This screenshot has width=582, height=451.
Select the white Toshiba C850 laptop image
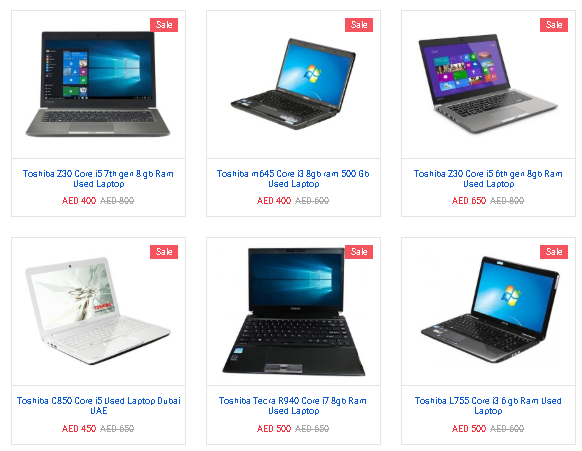coord(98,311)
